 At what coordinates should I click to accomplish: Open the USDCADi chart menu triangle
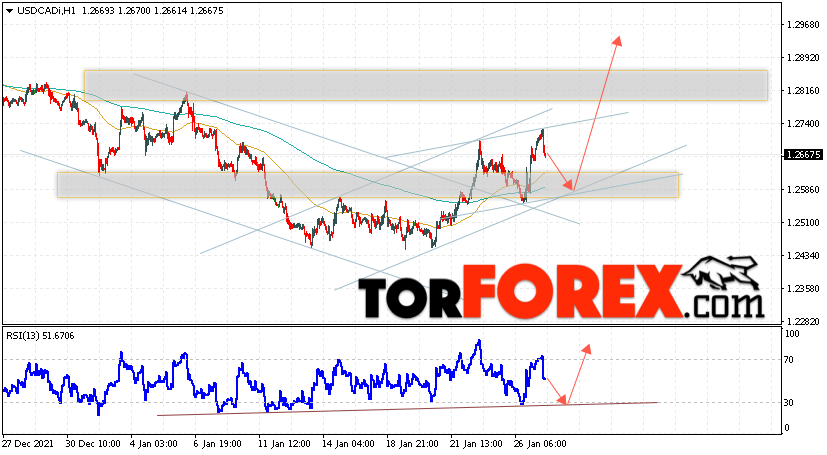[9, 11]
